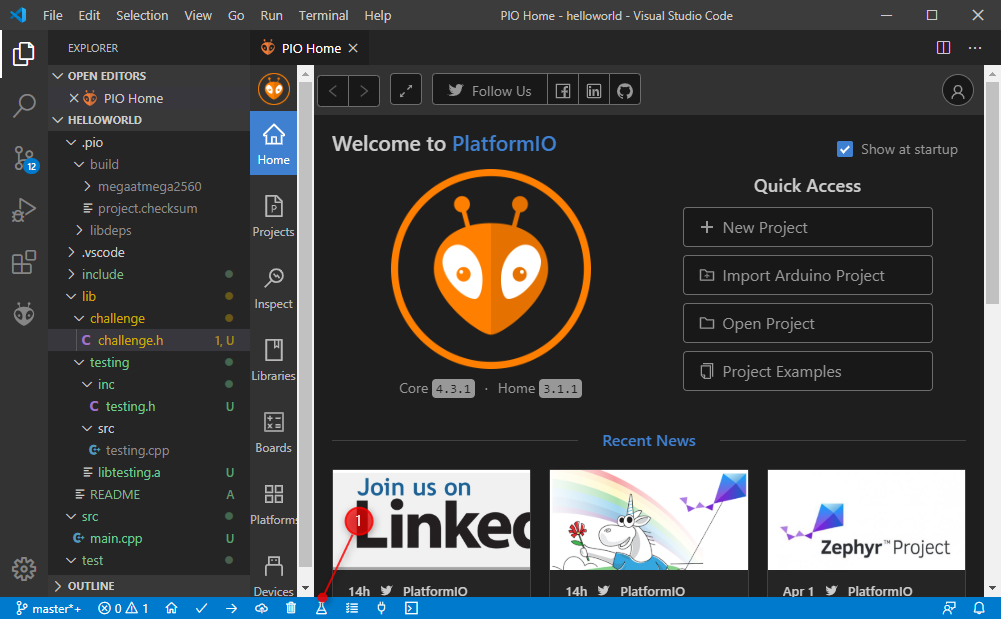Open the Manage gear in activity bar
Screen dimensions: 1001x619
pyautogui.click(x=24, y=569)
